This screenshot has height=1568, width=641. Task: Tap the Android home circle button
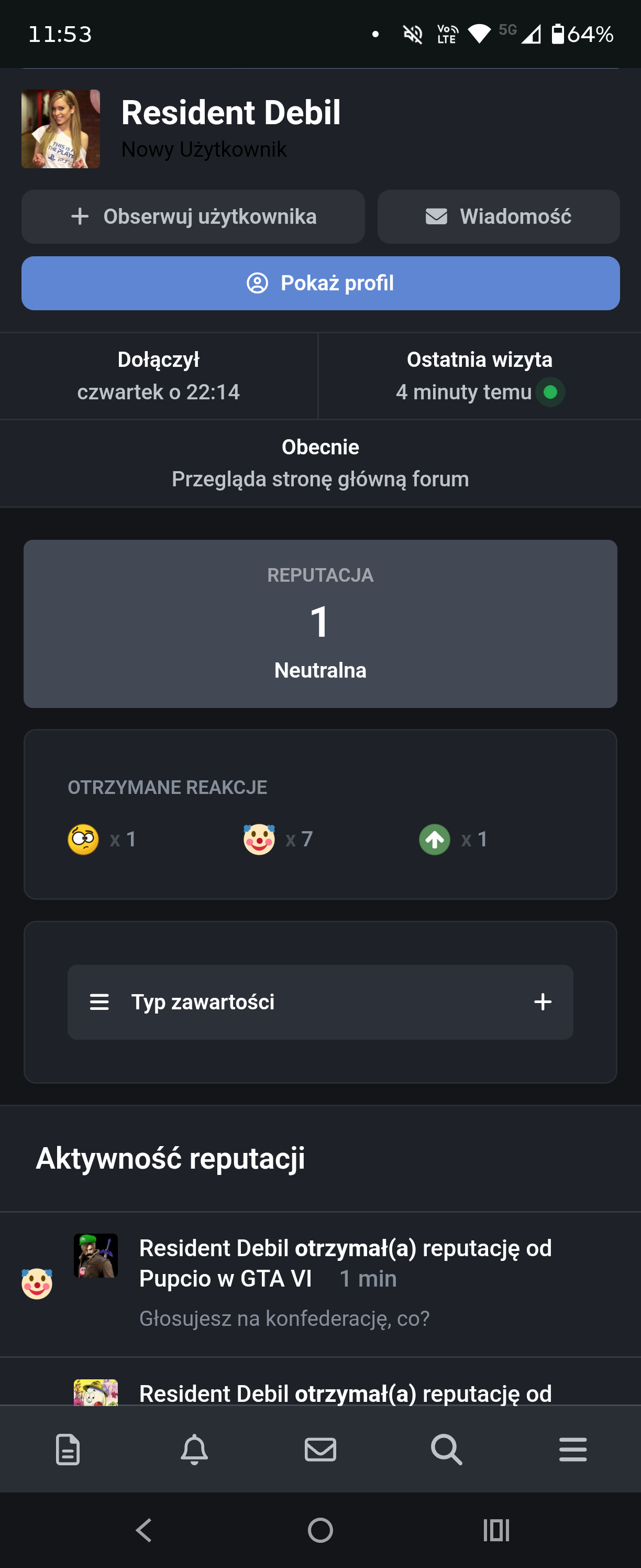coord(320,1530)
